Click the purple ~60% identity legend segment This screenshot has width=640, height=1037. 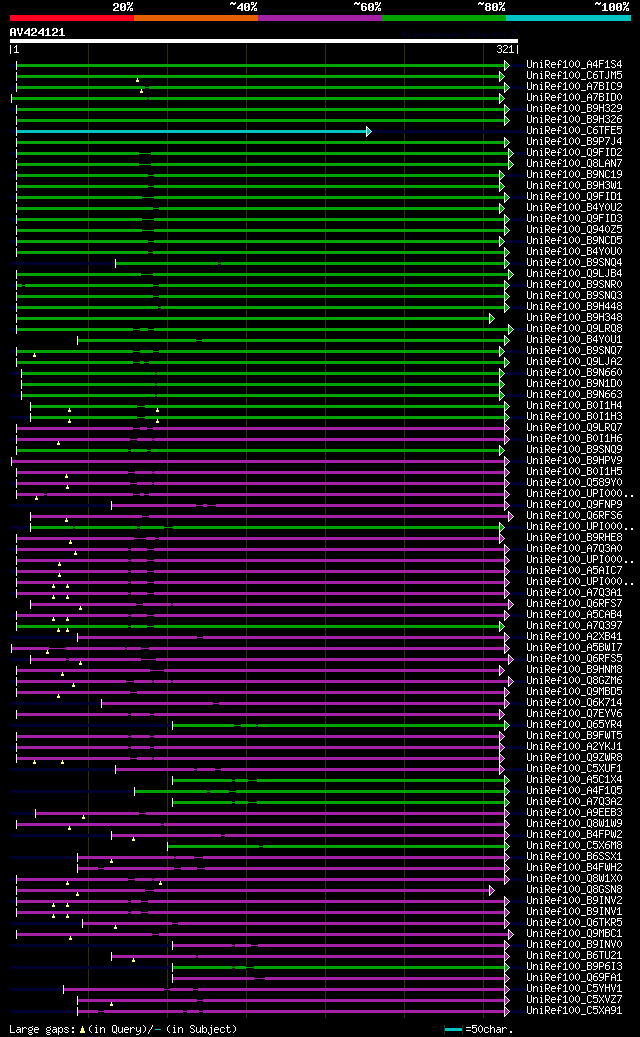tap(320, 18)
